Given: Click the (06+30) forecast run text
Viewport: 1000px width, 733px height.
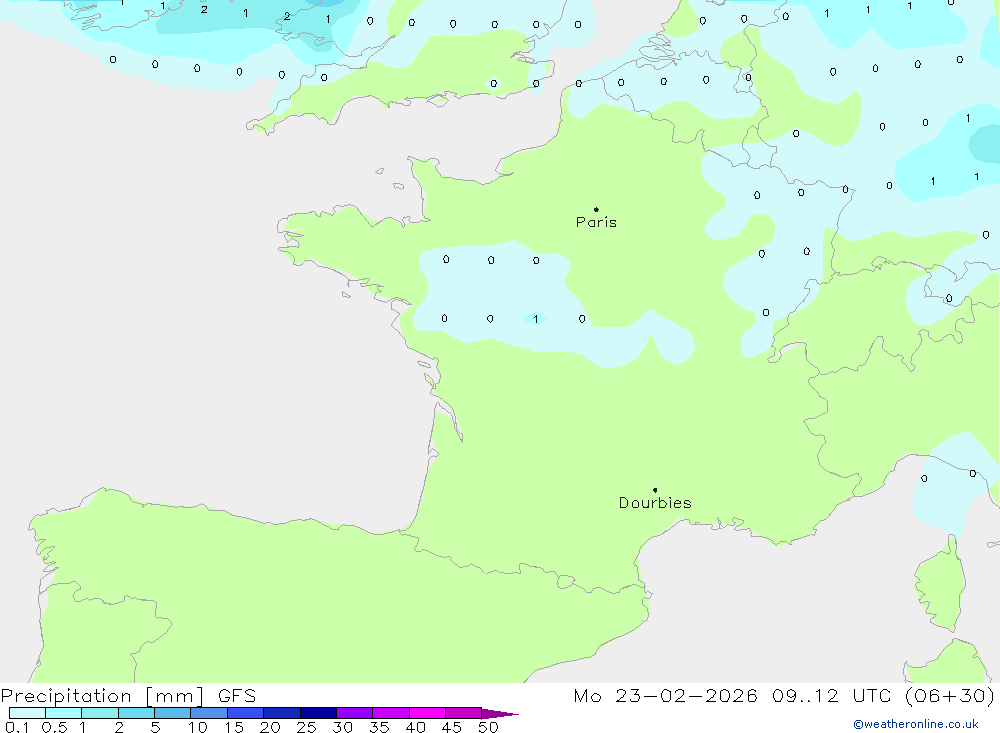Looking at the screenshot, I should pyautogui.click(x=950, y=695).
